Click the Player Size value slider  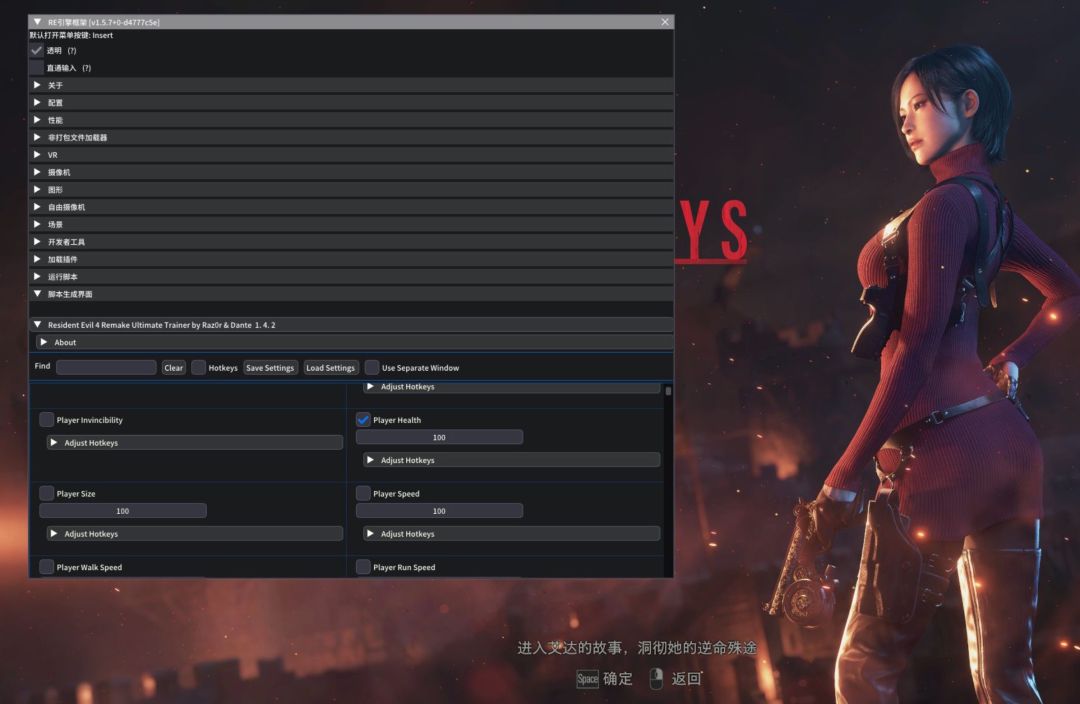(x=123, y=511)
